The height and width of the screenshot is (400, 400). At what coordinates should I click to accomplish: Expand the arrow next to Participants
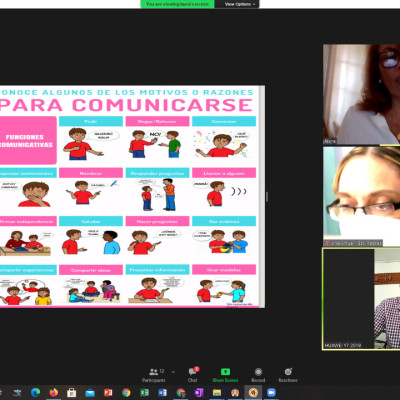coord(173,372)
